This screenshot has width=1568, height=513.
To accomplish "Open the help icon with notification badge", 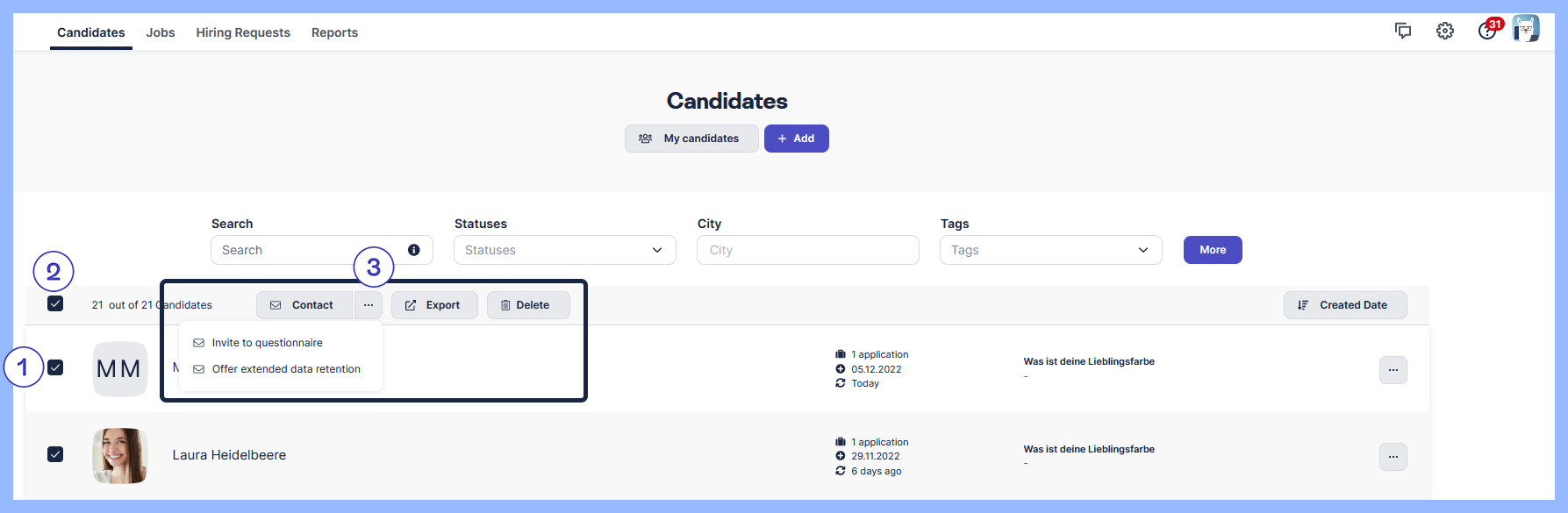I will click(x=1486, y=31).
